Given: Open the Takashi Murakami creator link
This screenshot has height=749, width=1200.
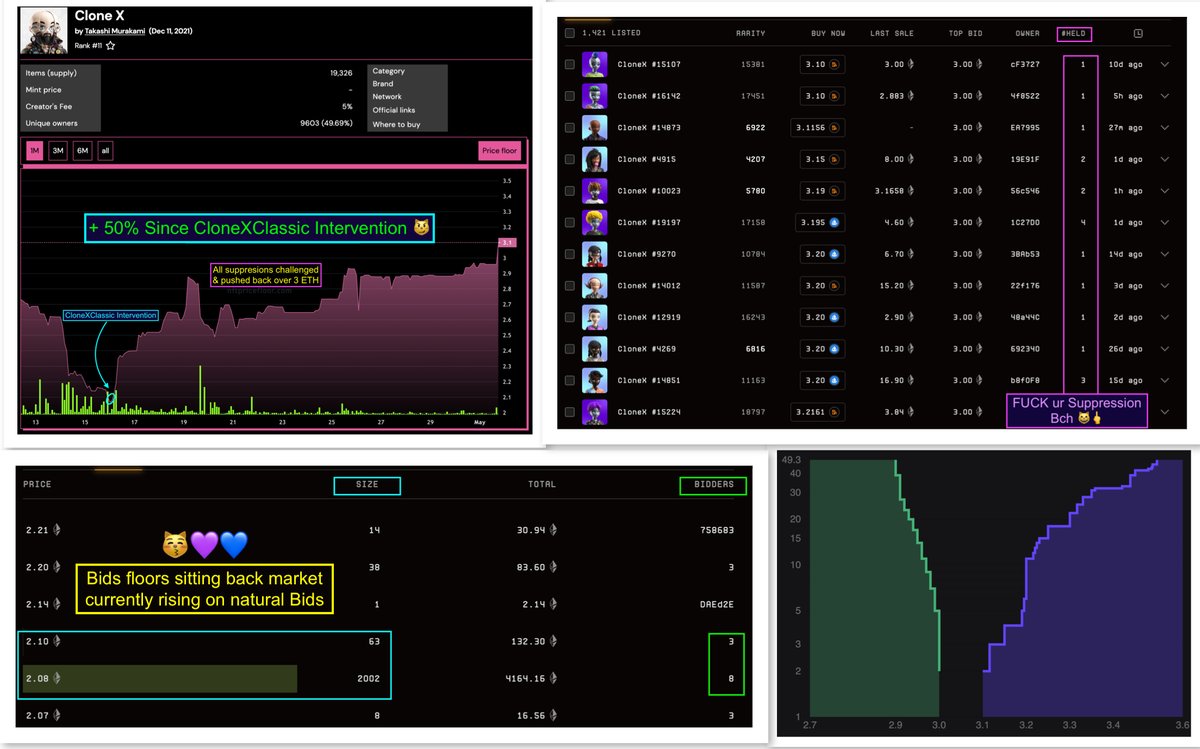Looking at the screenshot, I should click(x=115, y=32).
